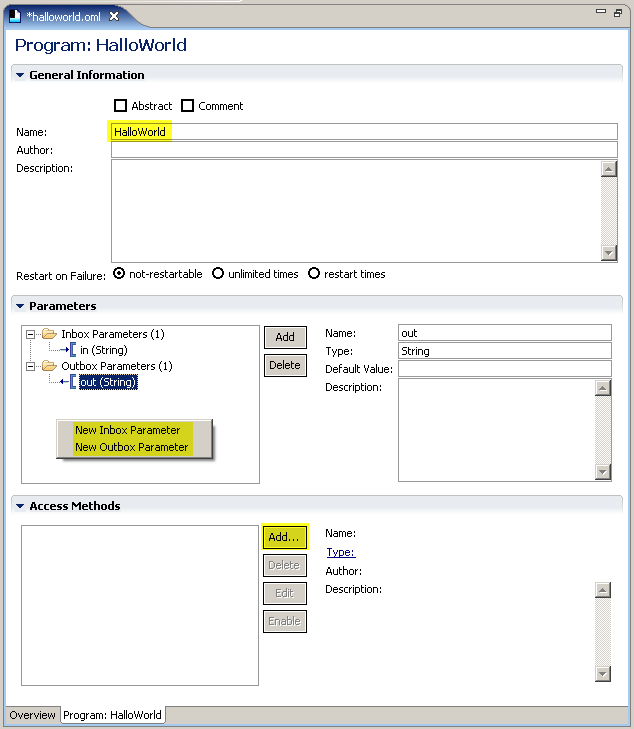The width and height of the screenshot is (634, 729).
Task: Select the Inbox Parameters (1) node
Action: [113, 334]
